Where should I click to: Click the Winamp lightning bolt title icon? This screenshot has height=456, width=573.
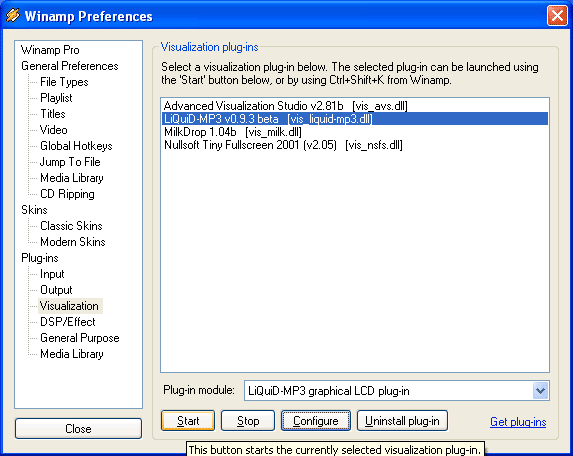12,15
